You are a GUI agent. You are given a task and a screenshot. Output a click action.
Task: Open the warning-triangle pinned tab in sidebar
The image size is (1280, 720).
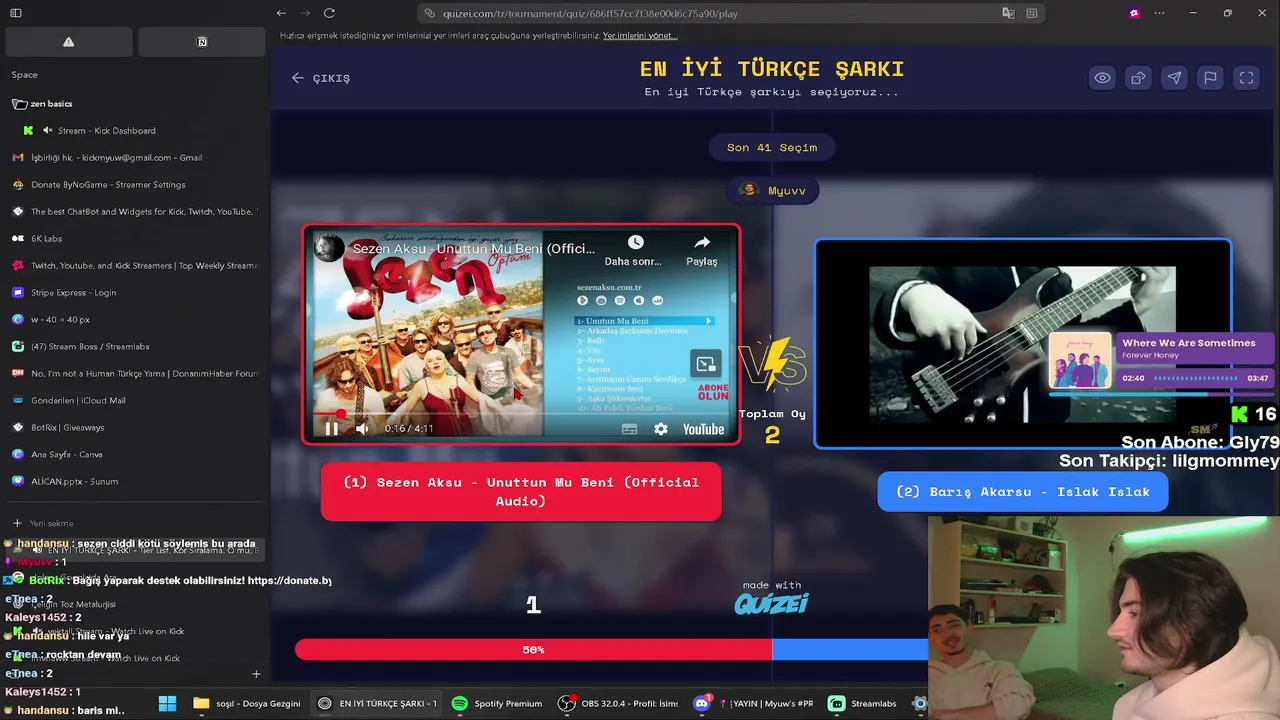coord(69,42)
